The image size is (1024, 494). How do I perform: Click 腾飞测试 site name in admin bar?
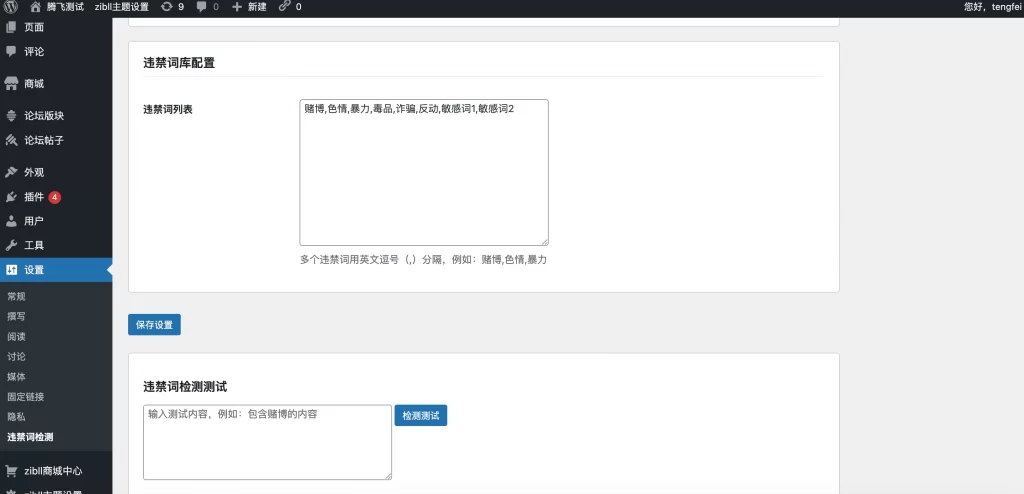(65, 7)
